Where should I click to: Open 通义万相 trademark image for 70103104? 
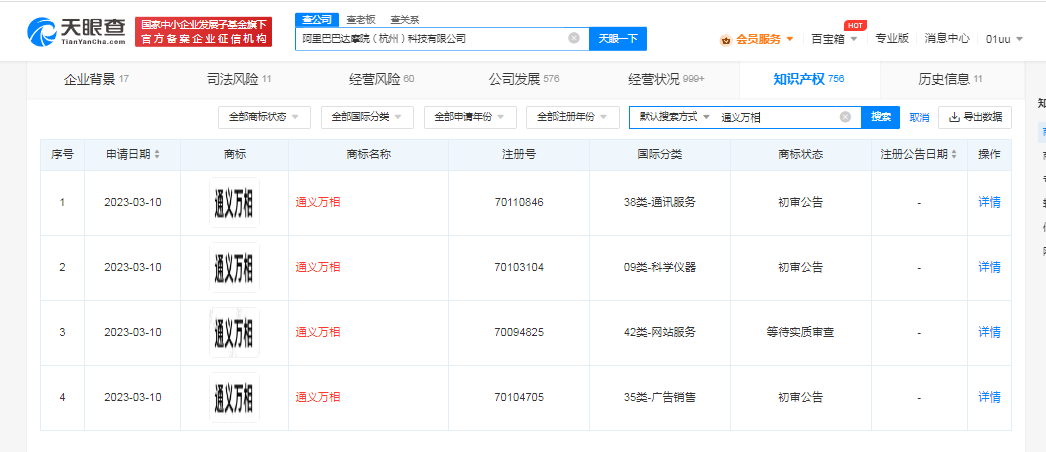click(x=234, y=267)
